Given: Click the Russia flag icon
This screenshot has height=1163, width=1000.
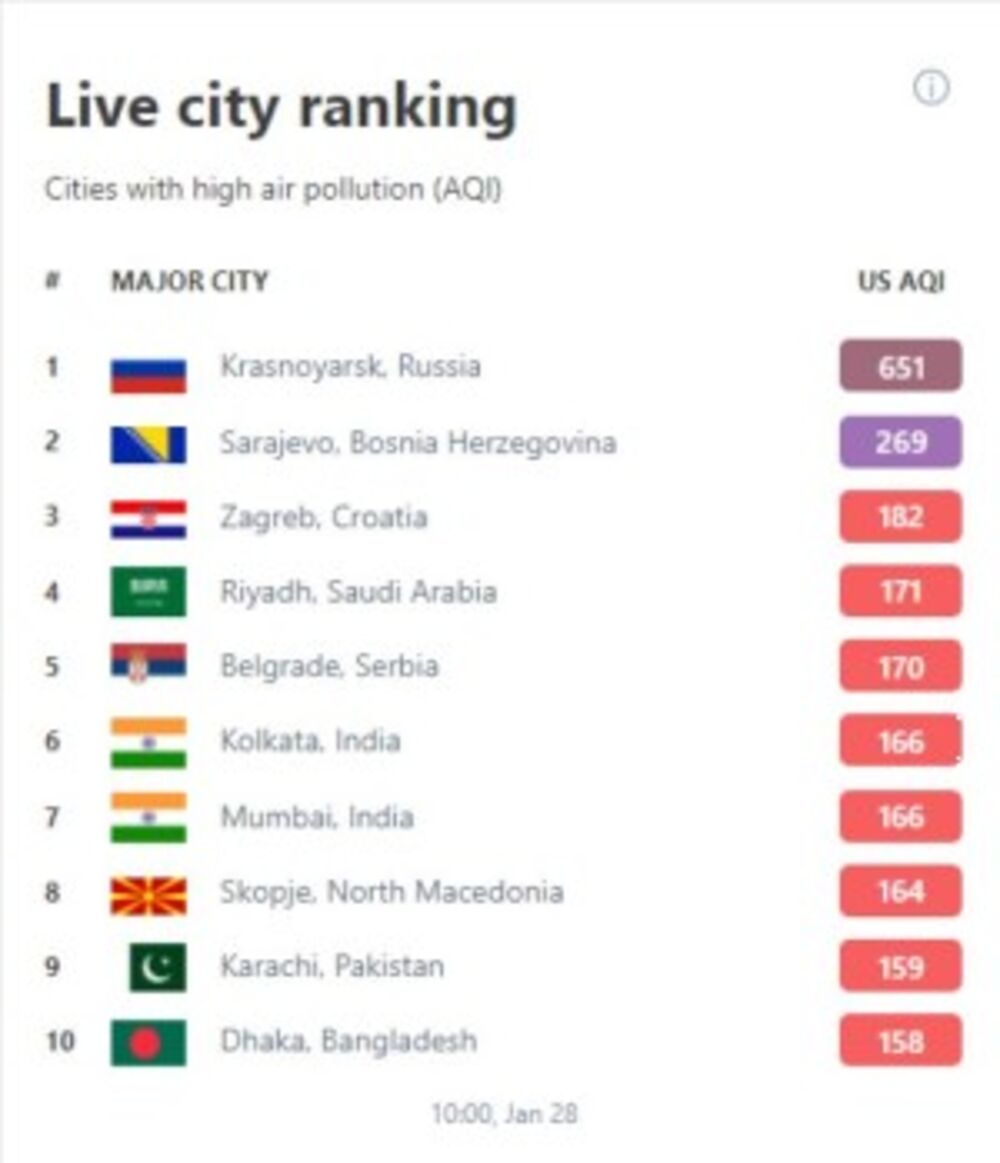Looking at the screenshot, I should pyautogui.click(x=148, y=374).
